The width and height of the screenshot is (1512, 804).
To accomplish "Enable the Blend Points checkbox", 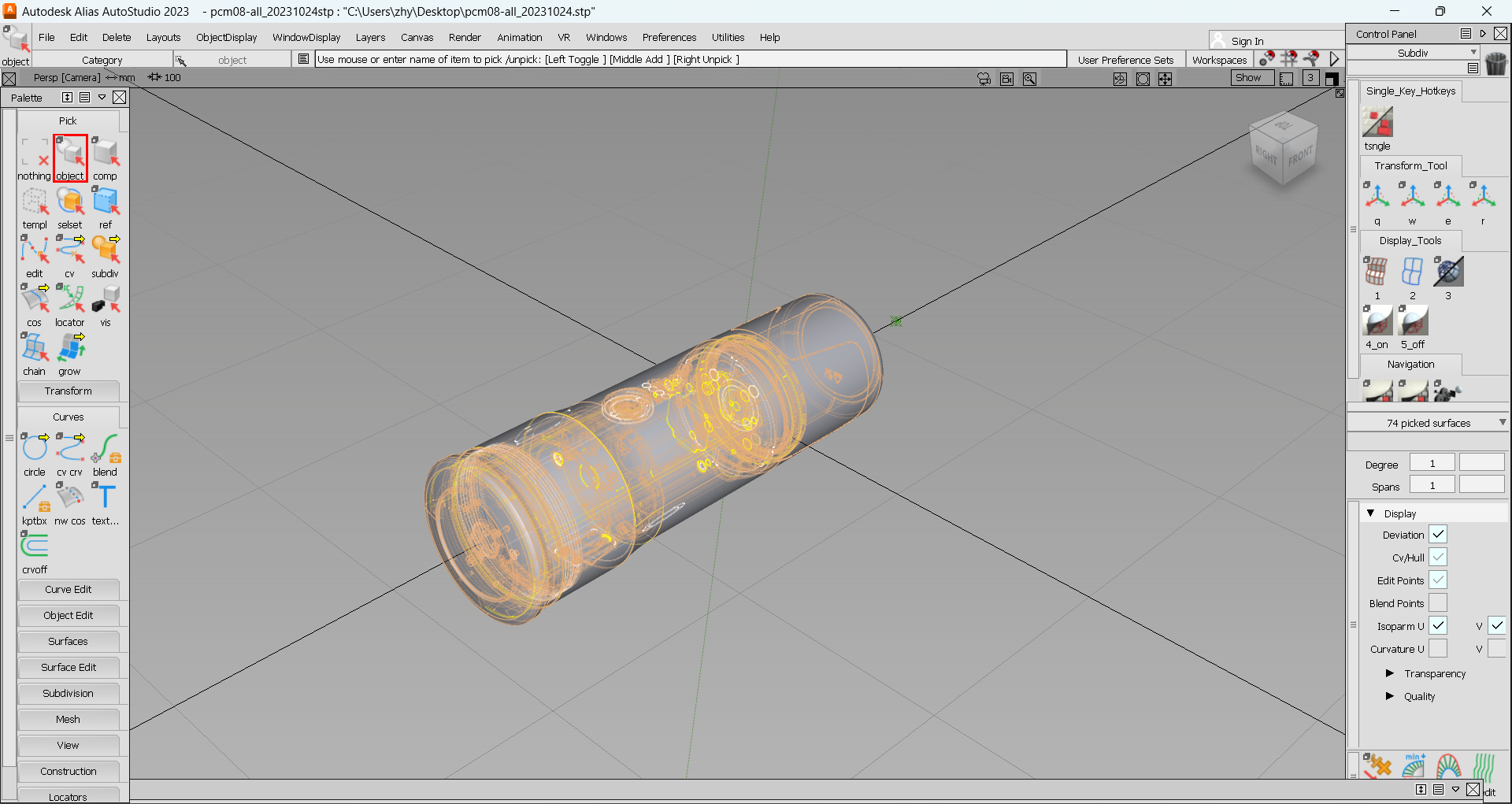I will coord(1438,603).
